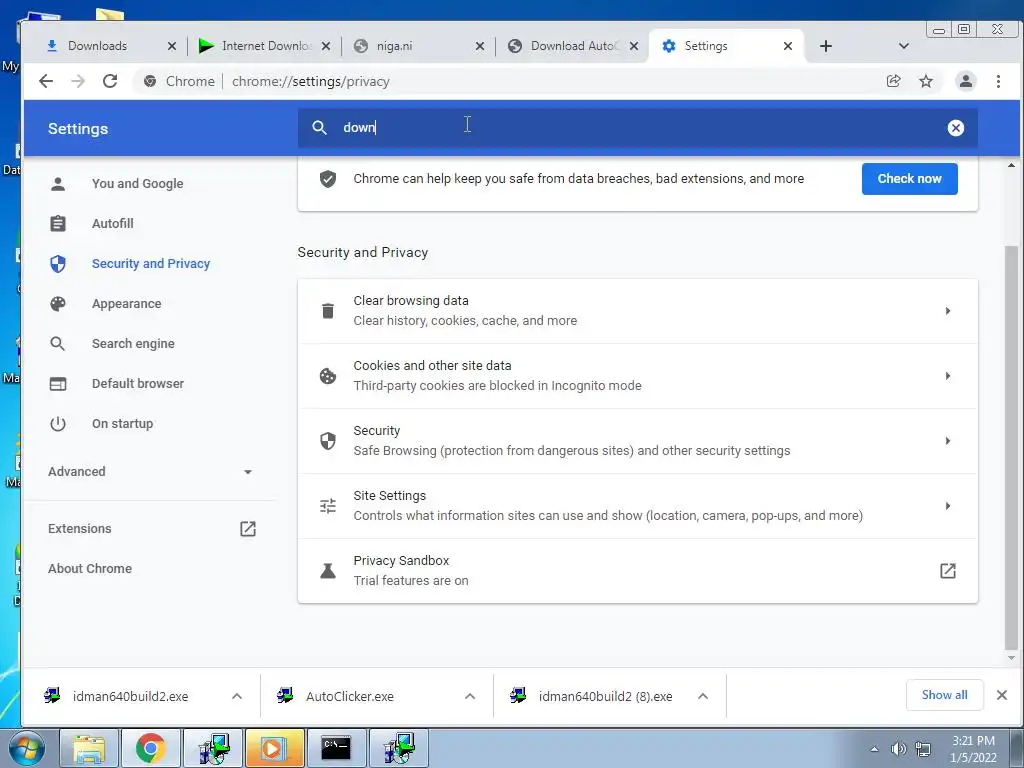1024x768 pixels.
Task: Expand options for idman640build2.exe download
Action: click(237, 696)
